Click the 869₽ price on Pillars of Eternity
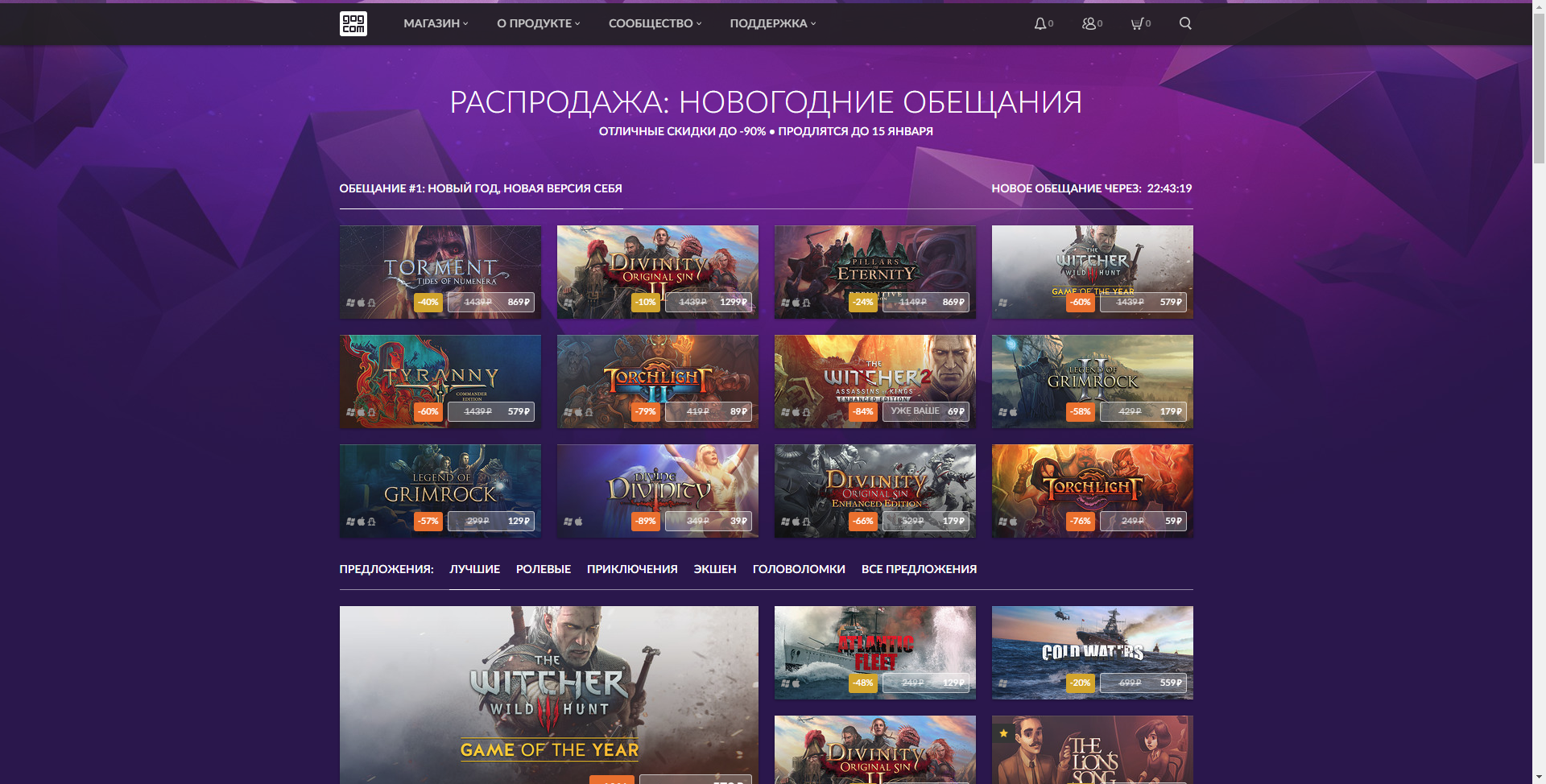 point(953,303)
